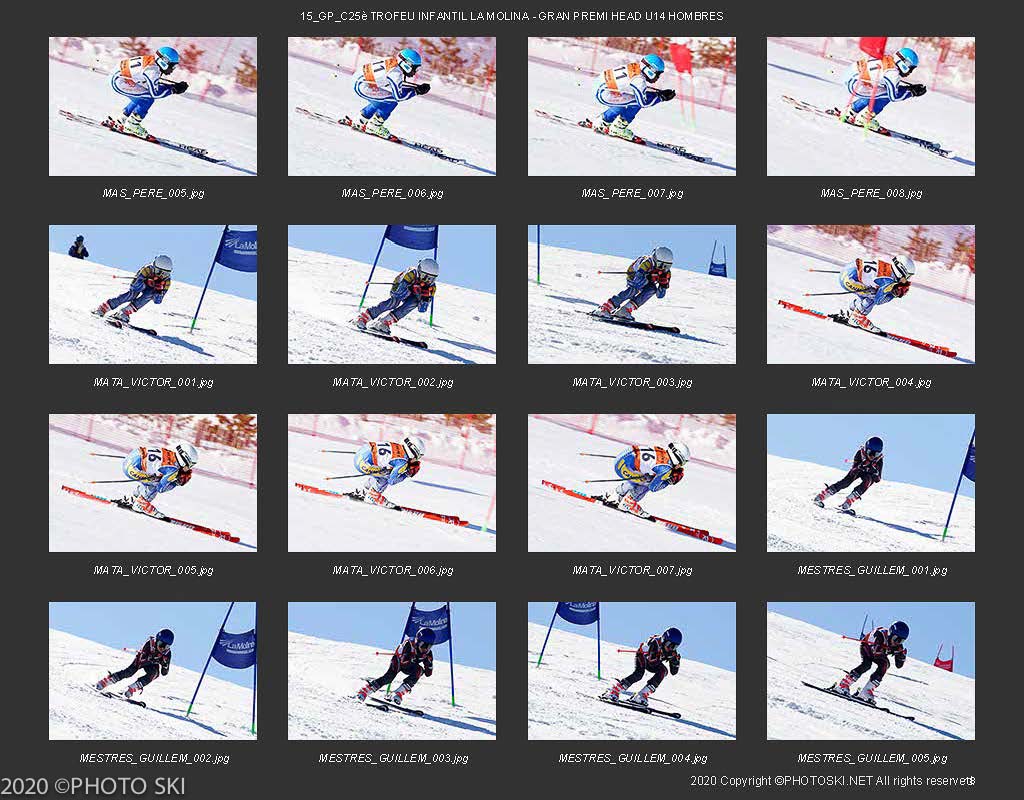Viewport: 1024px width, 800px height.
Task: Click the MATA_VICTOR_004.jpg filename caption
Action: 871,382
